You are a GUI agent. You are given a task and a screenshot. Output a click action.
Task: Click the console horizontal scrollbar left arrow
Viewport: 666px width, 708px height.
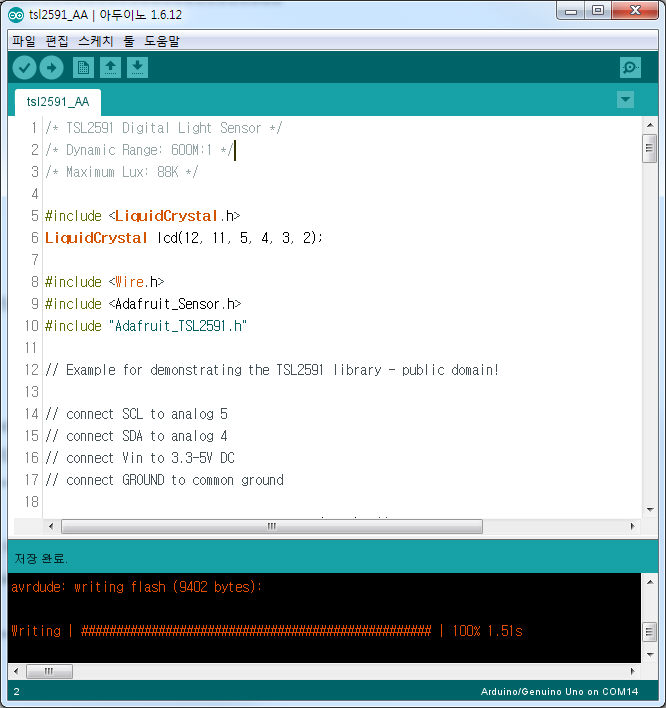(16, 671)
